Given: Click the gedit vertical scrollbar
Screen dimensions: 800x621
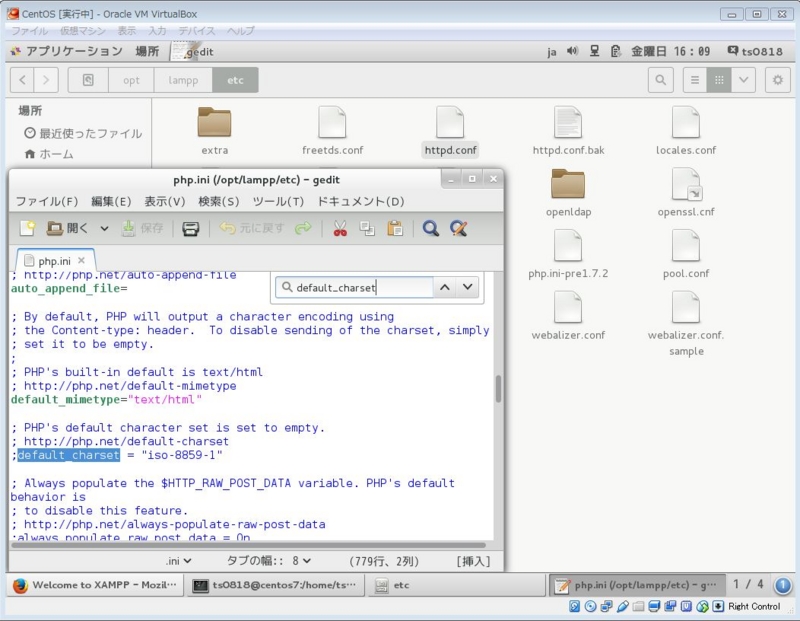Looking at the screenshot, I should [x=498, y=389].
